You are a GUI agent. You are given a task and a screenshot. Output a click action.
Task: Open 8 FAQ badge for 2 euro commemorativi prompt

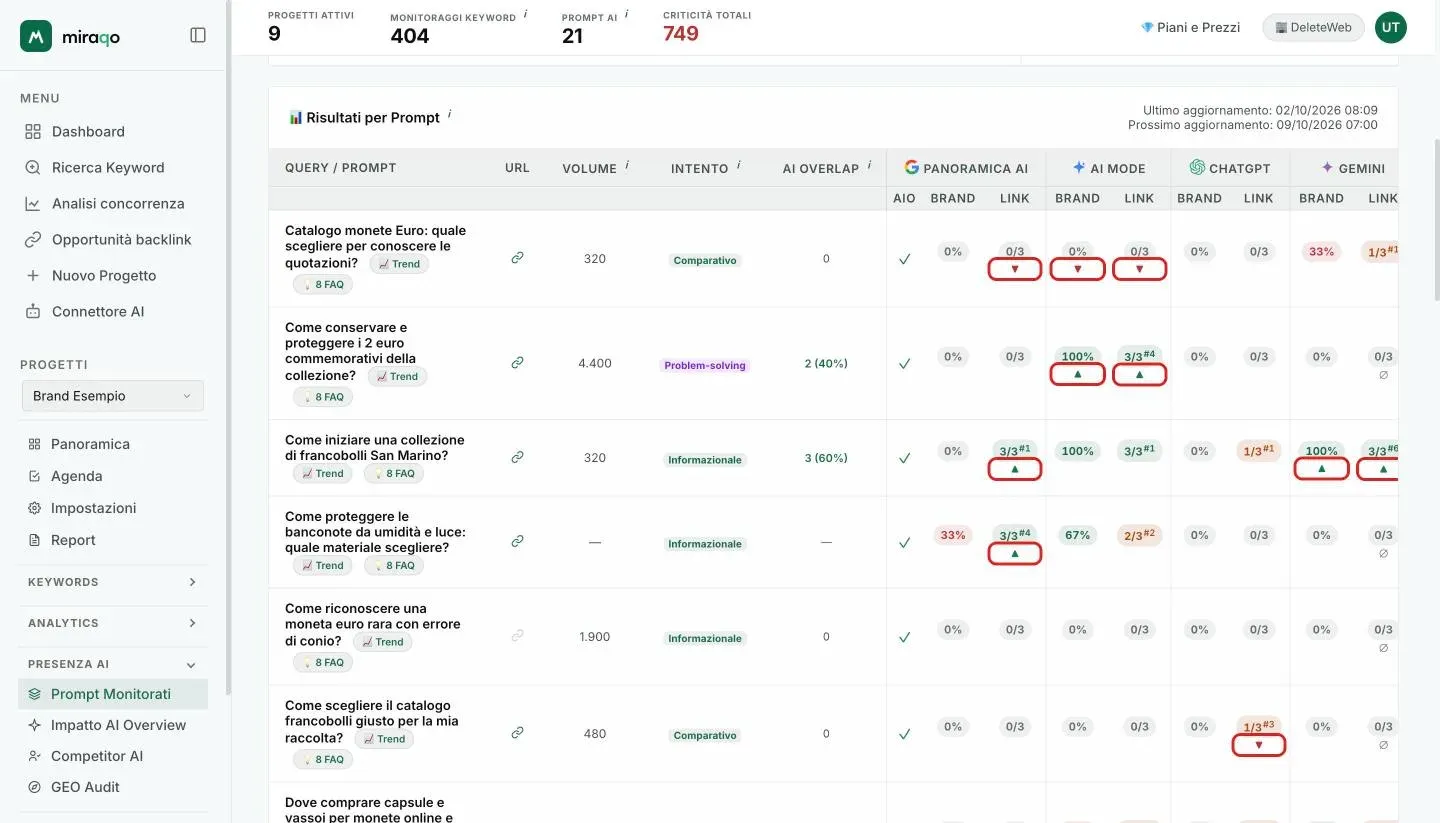[323, 397]
